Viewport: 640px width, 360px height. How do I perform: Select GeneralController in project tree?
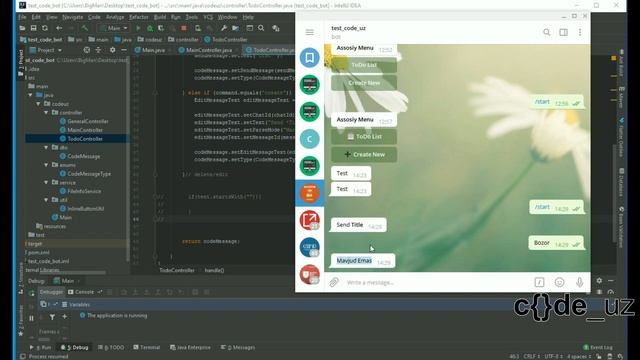[x=88, y=121]
